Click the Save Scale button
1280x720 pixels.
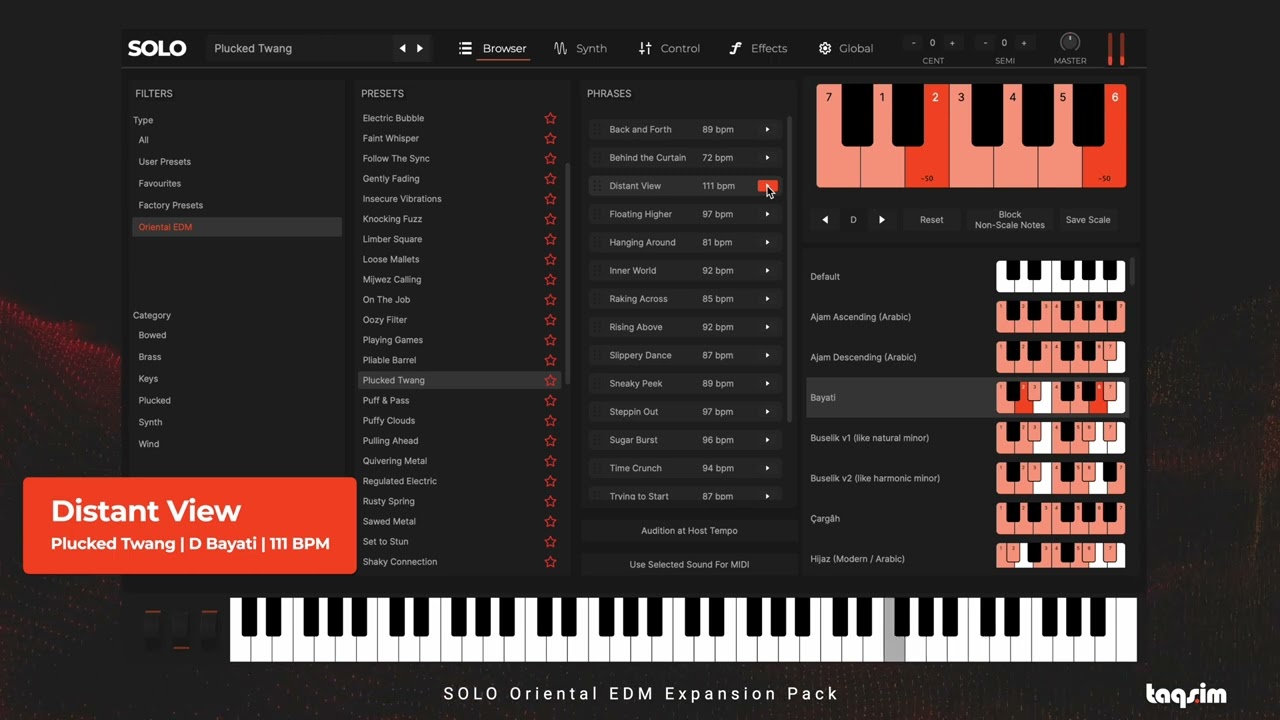pos(1088,220)
